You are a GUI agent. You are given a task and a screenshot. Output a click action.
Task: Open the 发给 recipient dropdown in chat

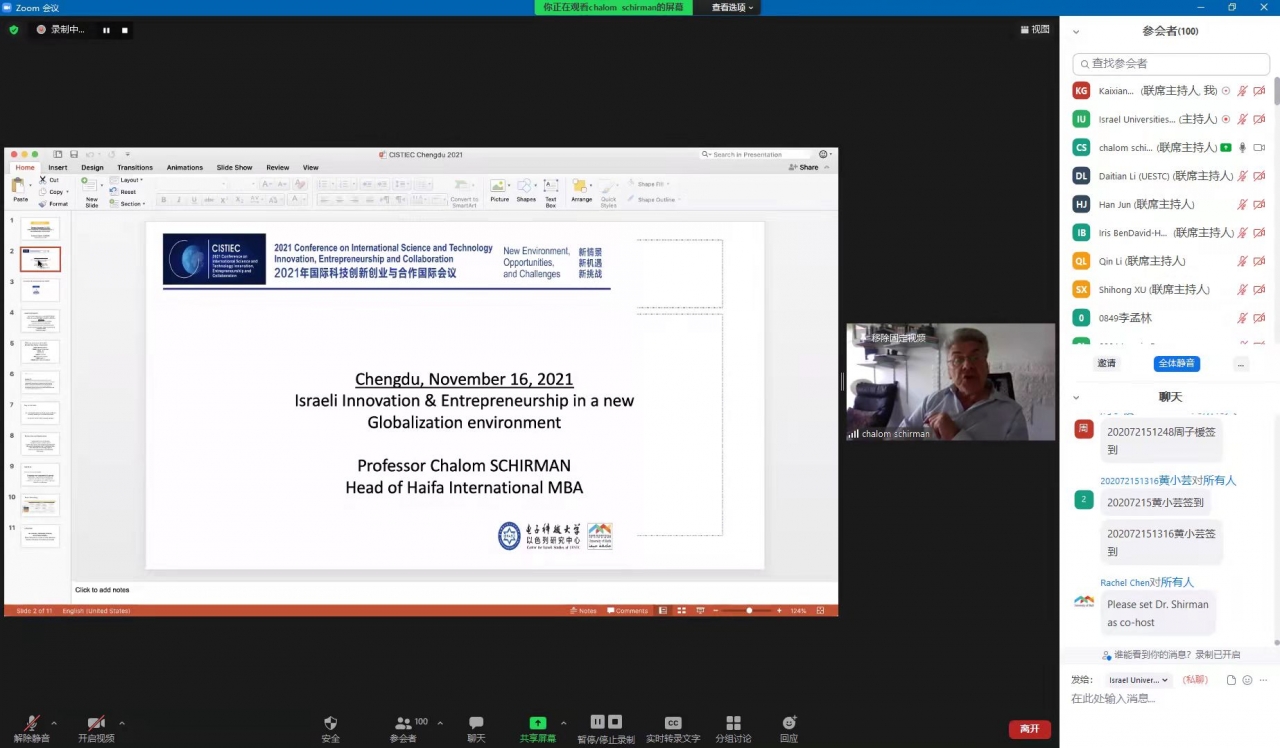pos(1138,680)
